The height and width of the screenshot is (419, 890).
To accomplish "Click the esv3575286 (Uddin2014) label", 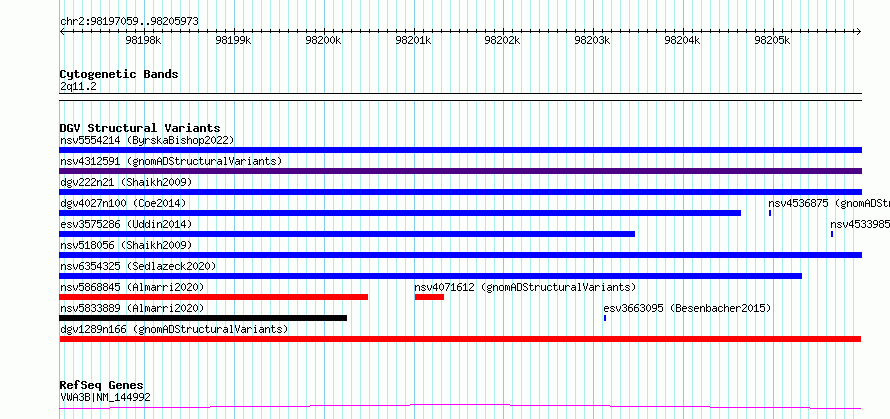I will 126,224.
